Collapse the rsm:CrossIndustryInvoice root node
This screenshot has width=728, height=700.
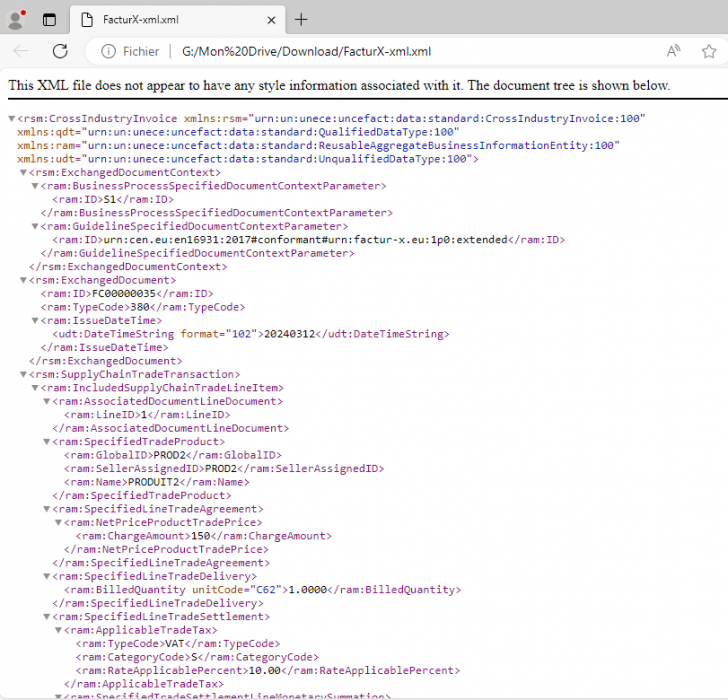(x=12, y=119)
